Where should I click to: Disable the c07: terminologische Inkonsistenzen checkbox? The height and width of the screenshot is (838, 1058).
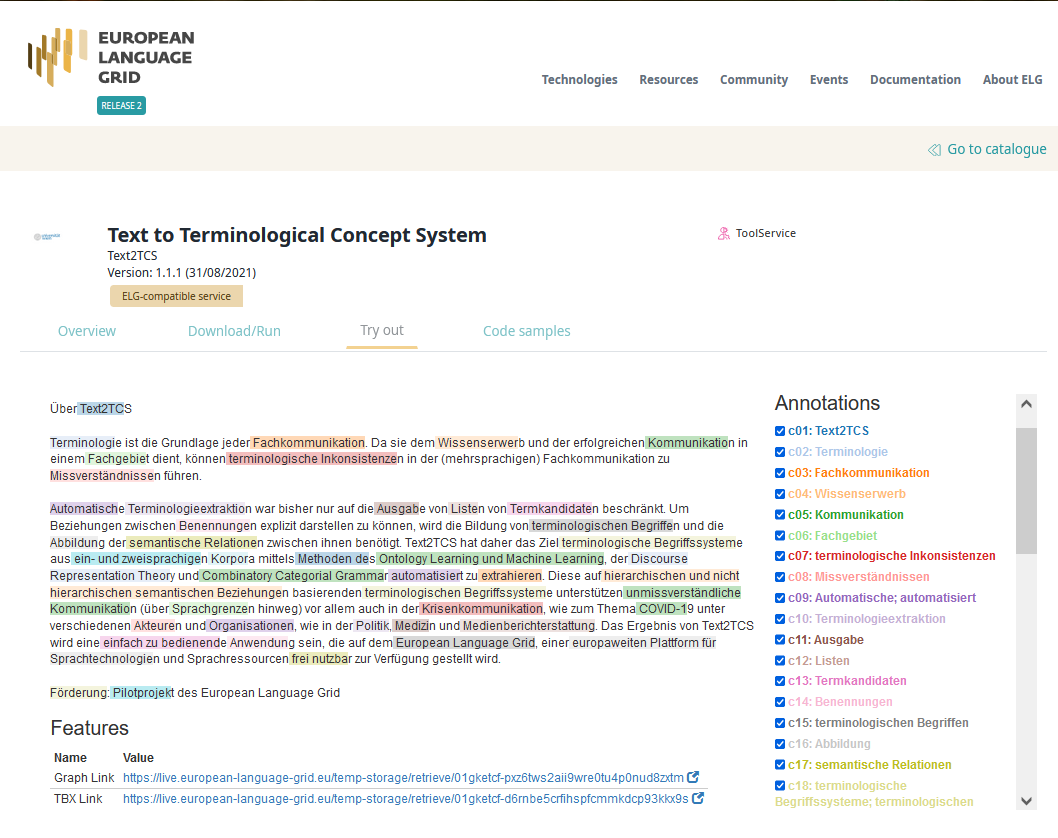[x=780, y=556]
